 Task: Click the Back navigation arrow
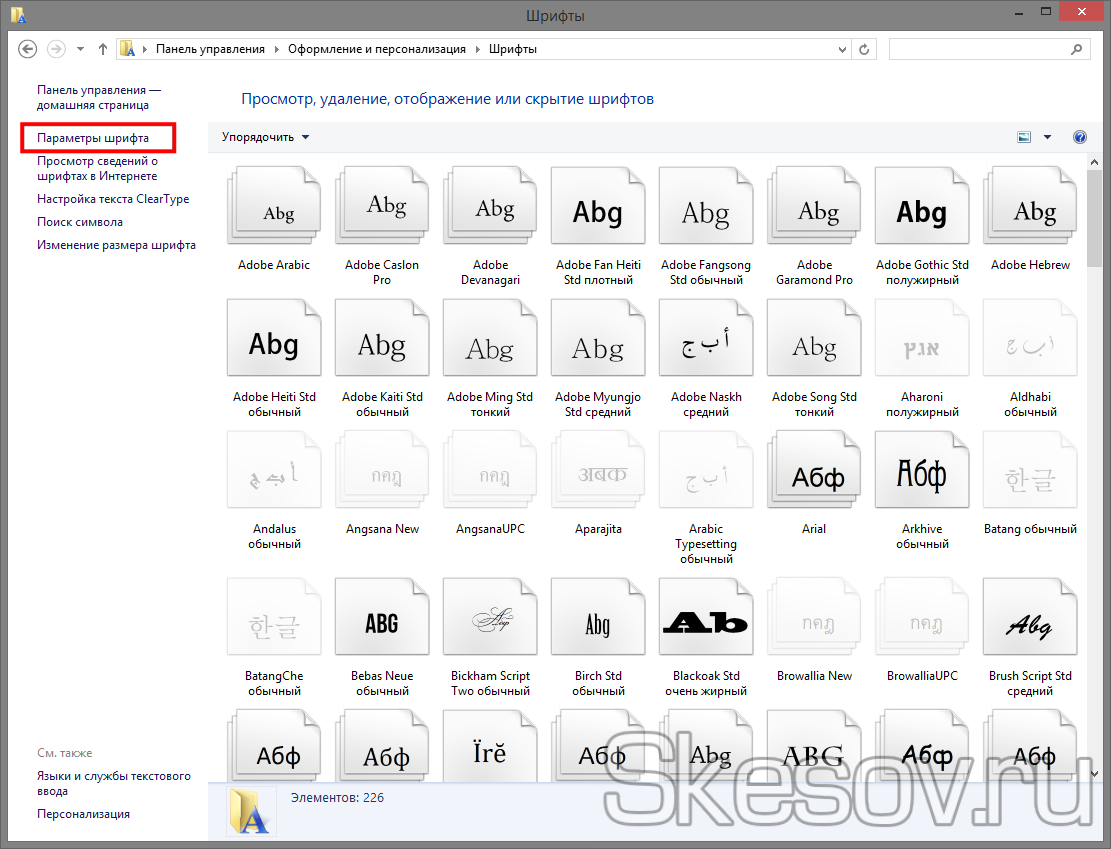[28, 49]
